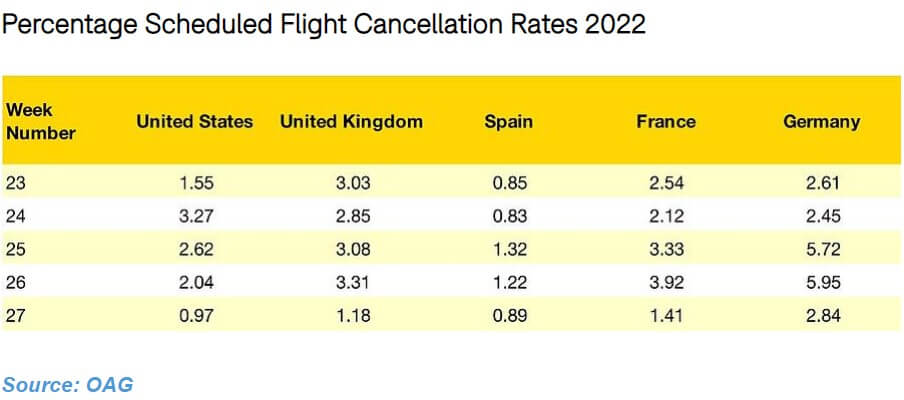Select the United Kingdom column header
Screen dimensions: 904x400
coord(351,122)
